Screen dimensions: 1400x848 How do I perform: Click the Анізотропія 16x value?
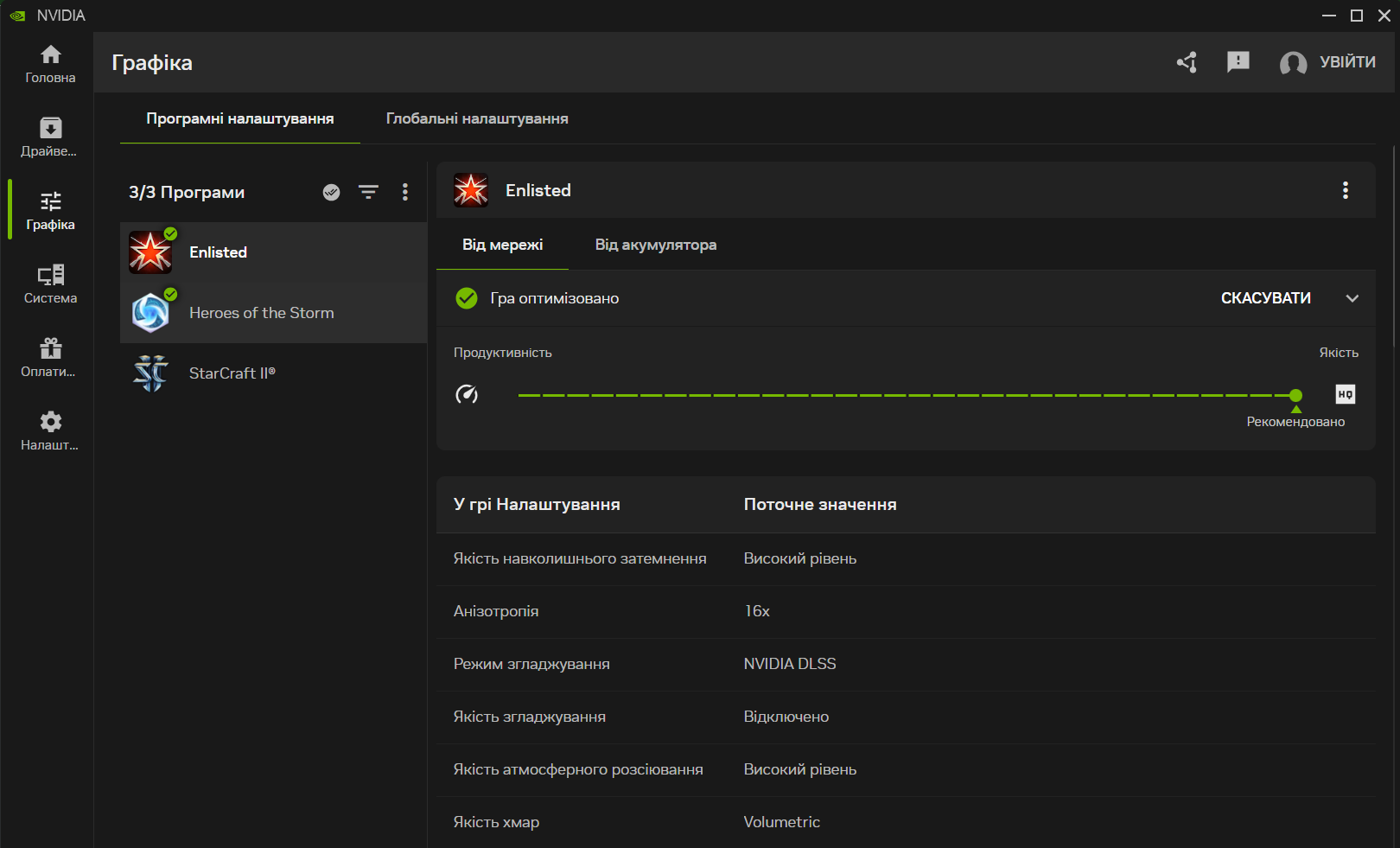[757, 611]
